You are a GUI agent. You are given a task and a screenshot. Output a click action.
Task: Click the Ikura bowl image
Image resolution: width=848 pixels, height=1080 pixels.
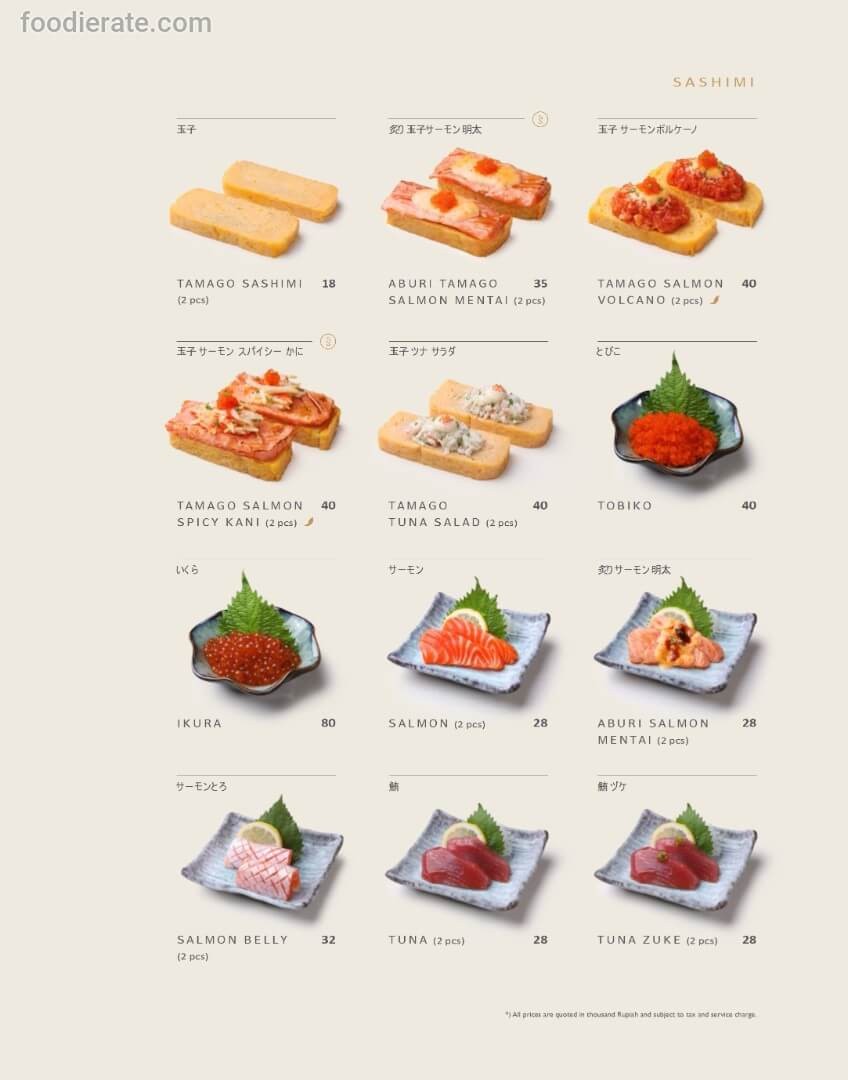pyautogui.click(x=254, y=635)
